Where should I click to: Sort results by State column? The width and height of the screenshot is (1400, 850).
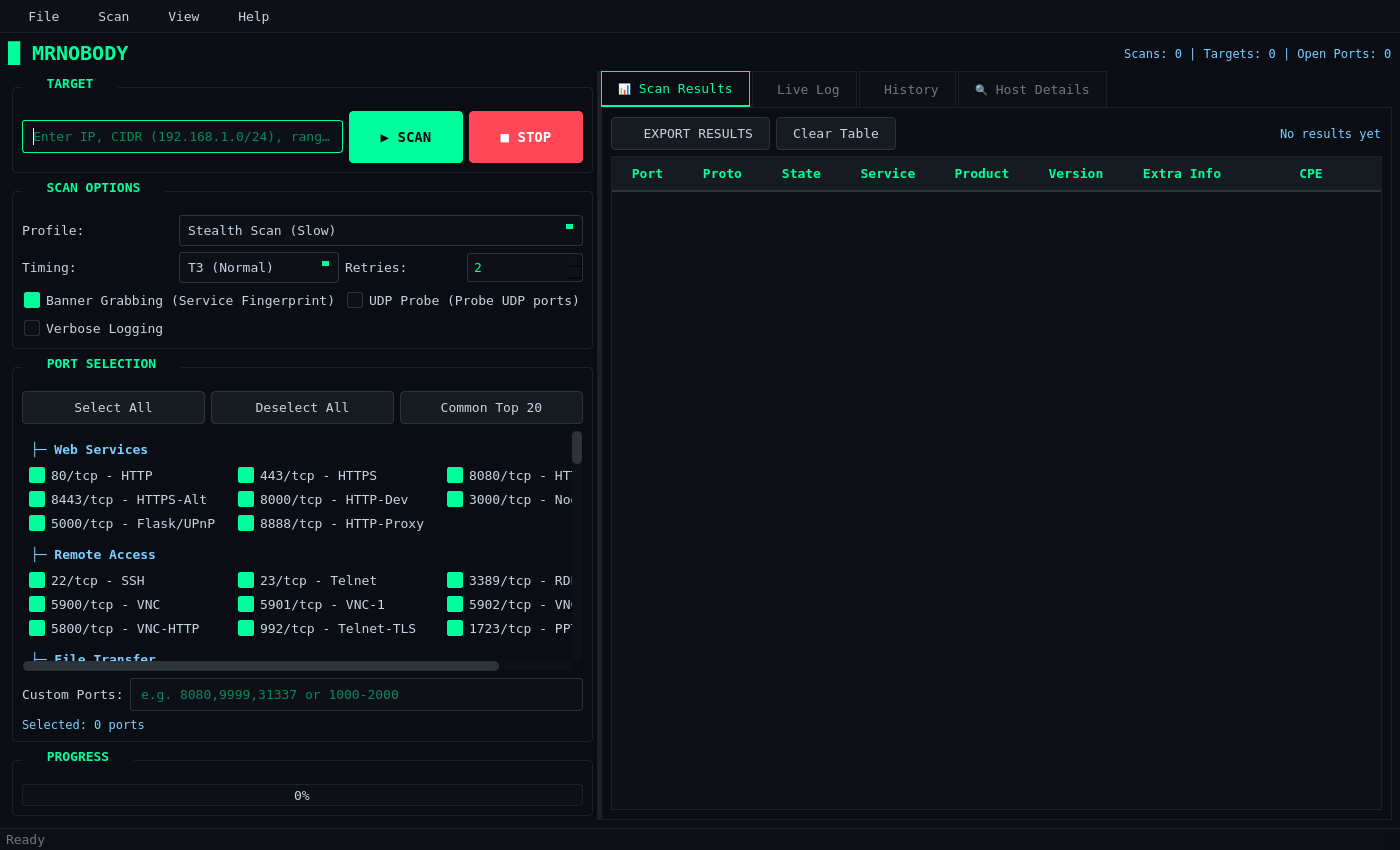pos(801,173)
